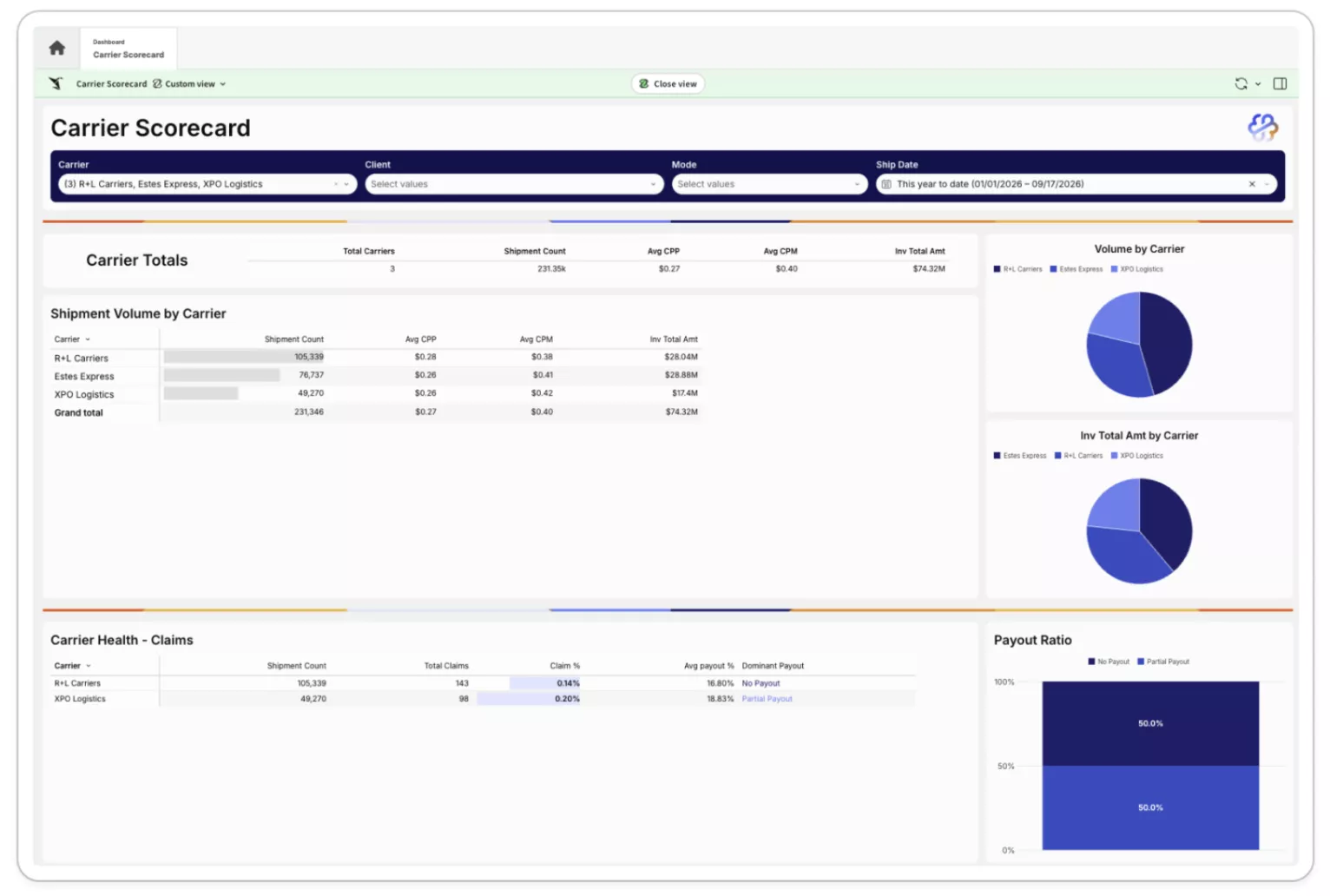
Task: Click the 49,270 shipment count bar
Action: (x=201, y=393)
